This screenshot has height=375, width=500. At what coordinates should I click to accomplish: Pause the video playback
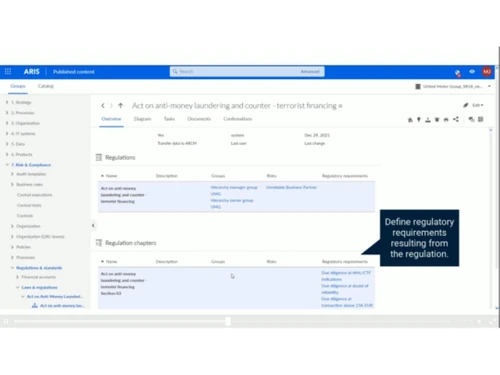[x=6, y=321]
